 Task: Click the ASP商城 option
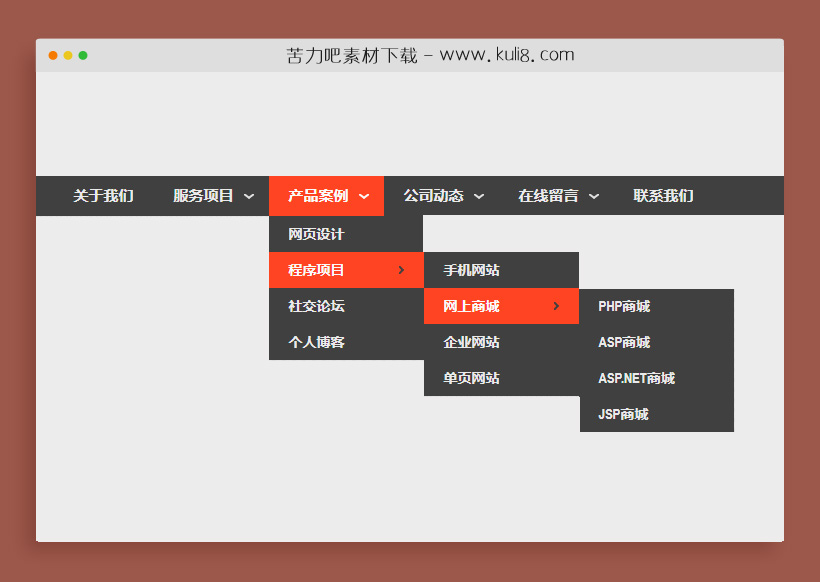(624, 342)
